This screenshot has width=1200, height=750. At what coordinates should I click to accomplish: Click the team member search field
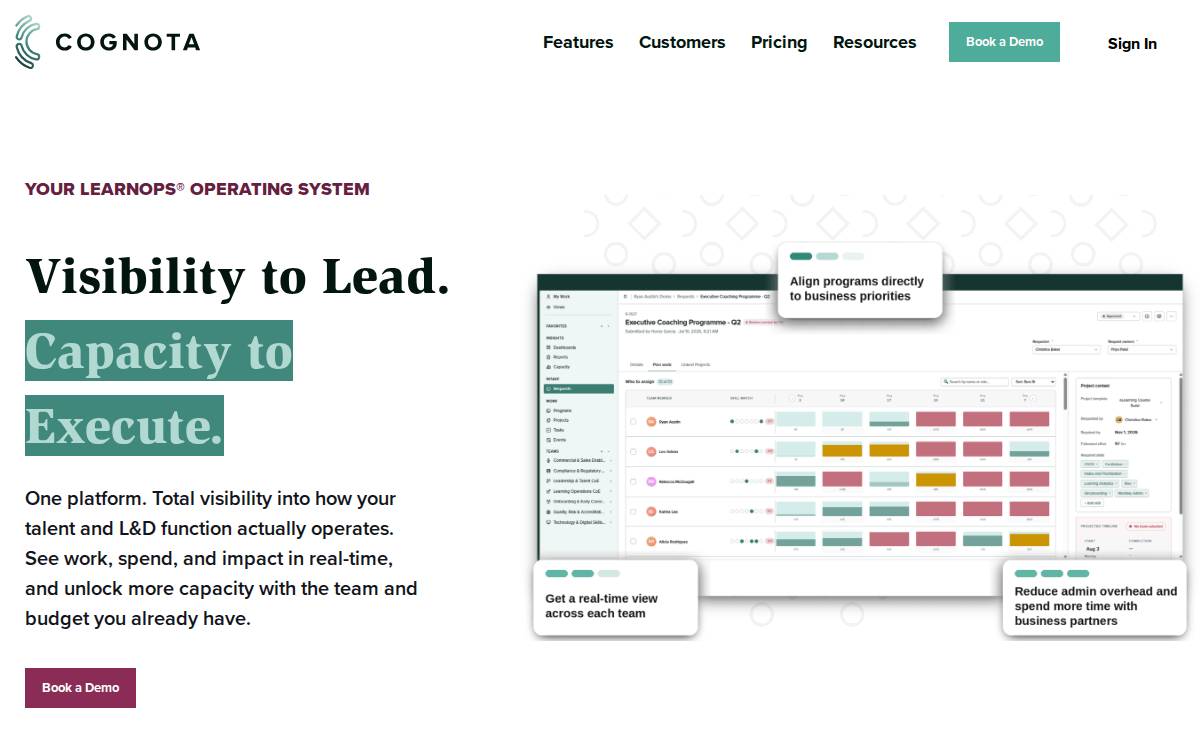975,382
